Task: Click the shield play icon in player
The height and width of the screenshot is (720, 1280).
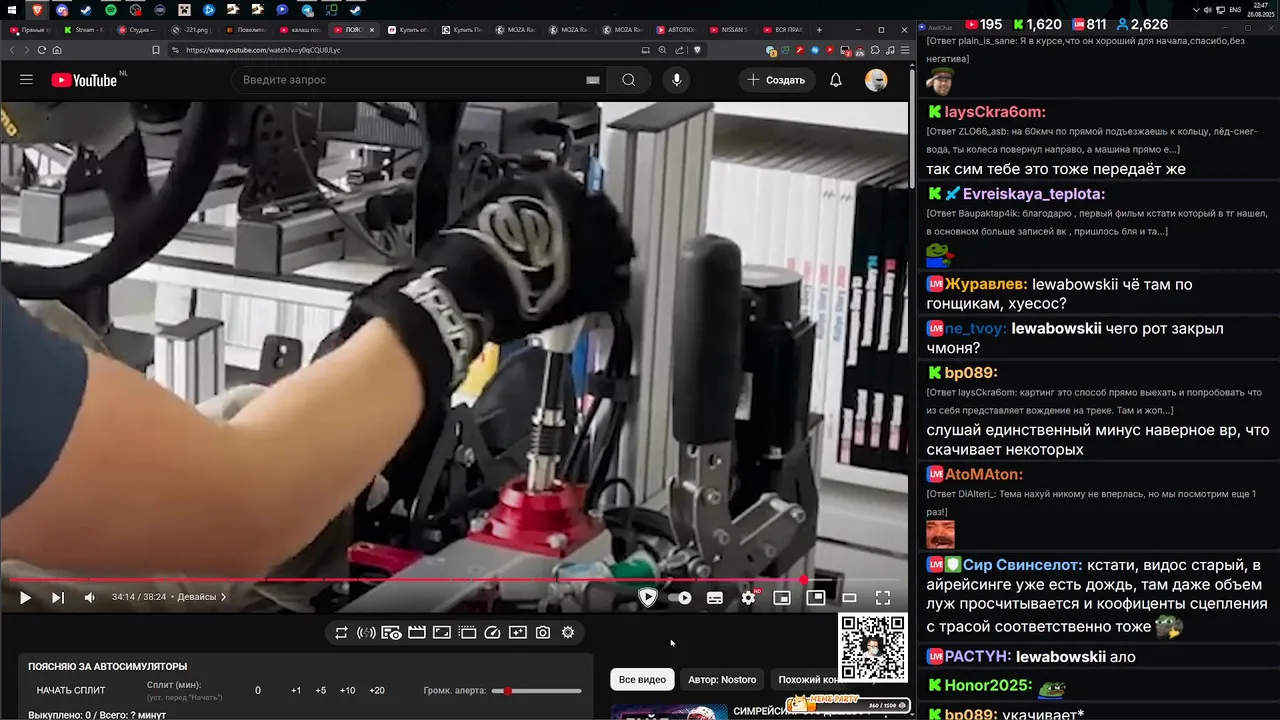Action: (648, 598)
